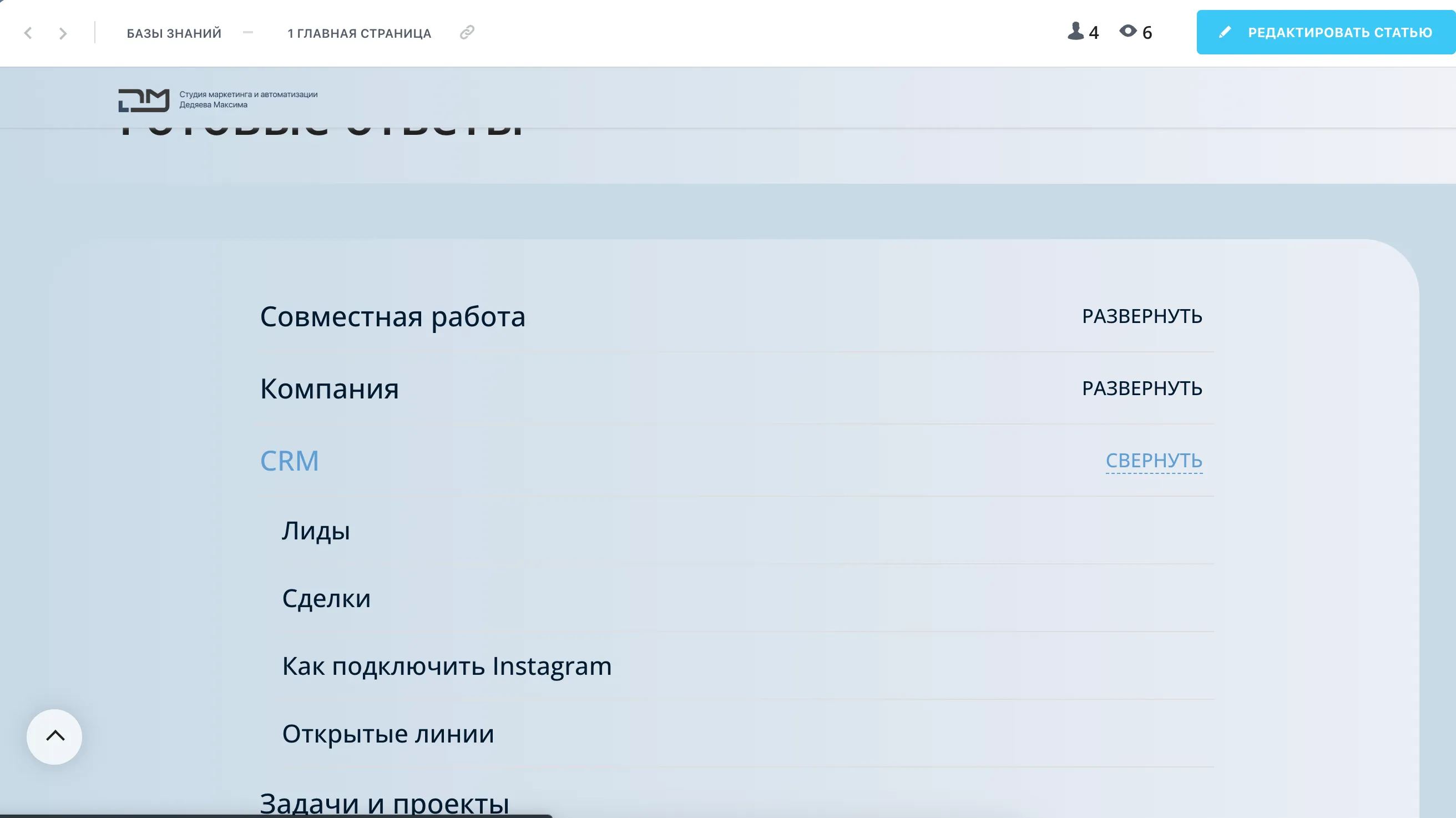Click the scroll-to-top round button
This screenshot has width=1456, height=818.
pyautogui.click(x=54, y=736)
